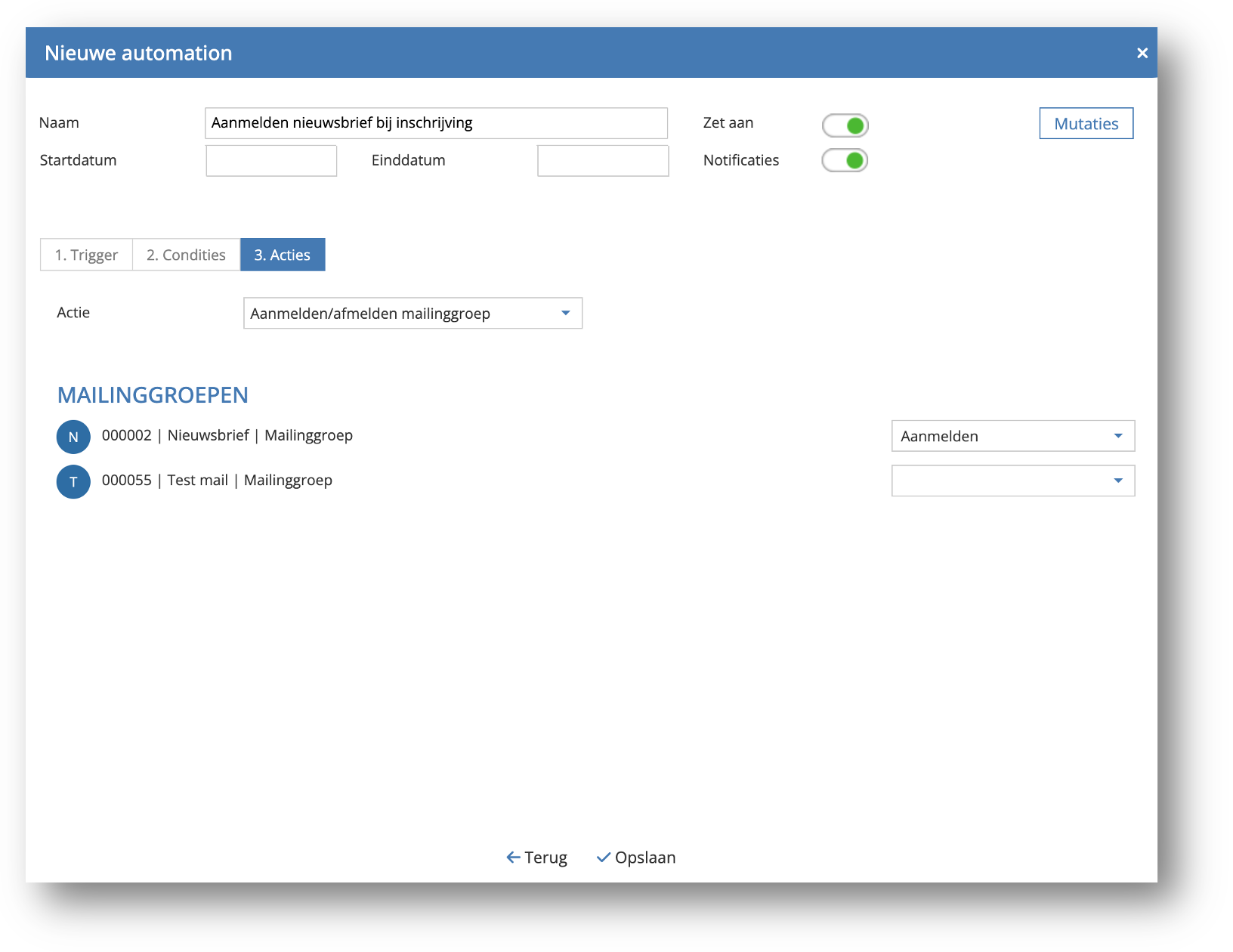Screen dimensions: 1233x952
Task: Open Nieuwsbrief Aanmelden dropdown
Action: [x=1013, y=436]
